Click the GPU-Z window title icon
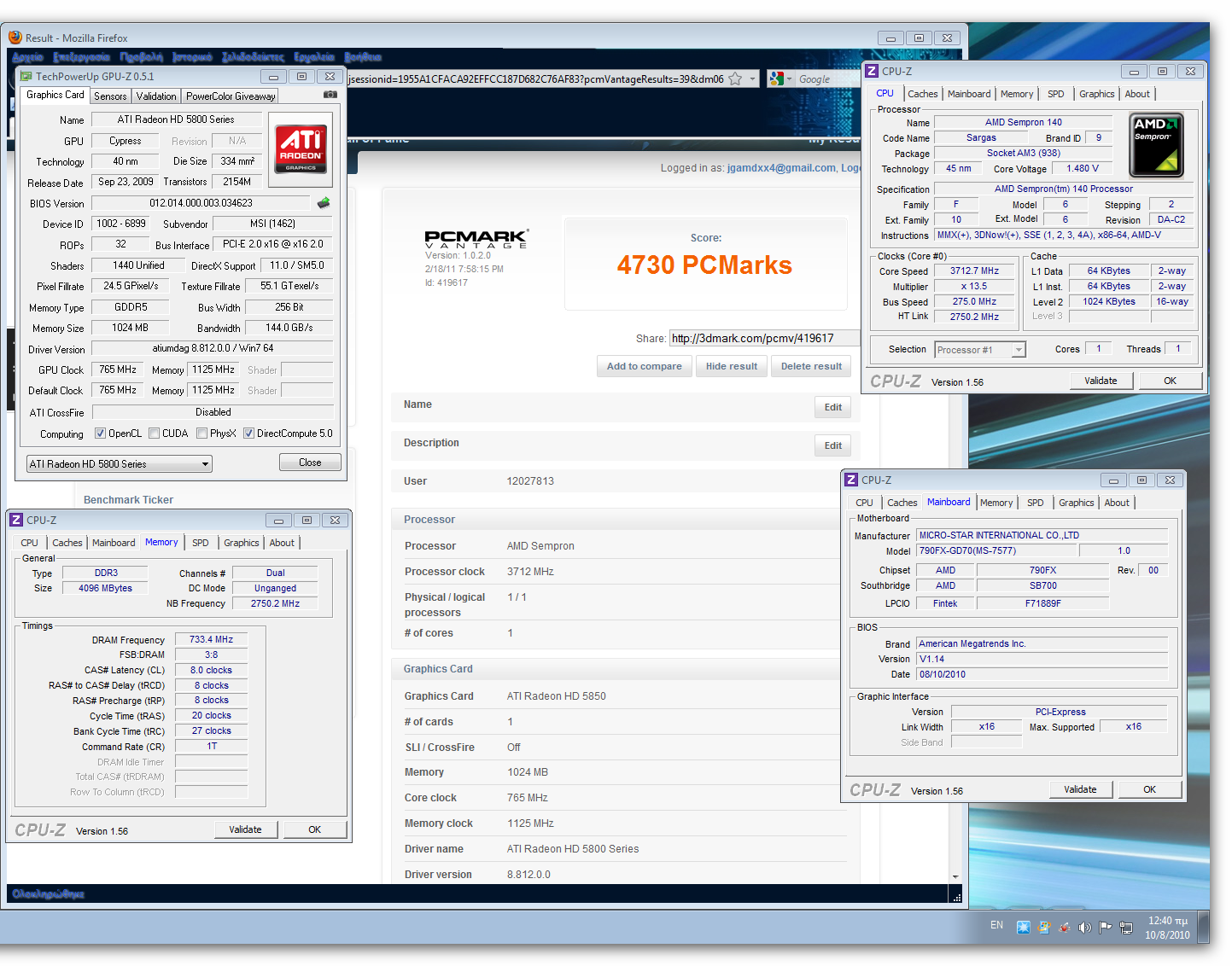1232x966 pixels. (26, 77)
